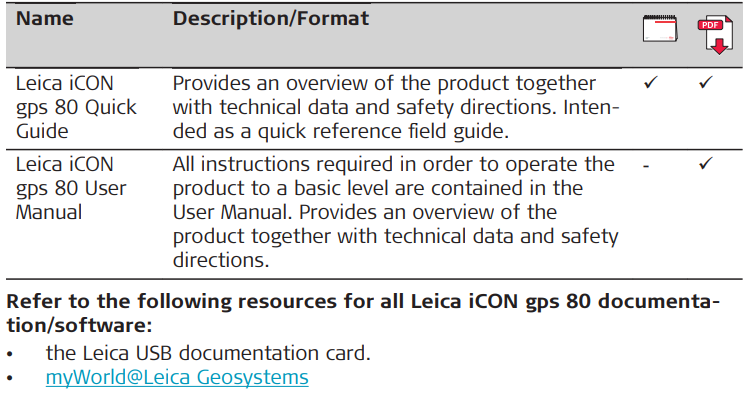The image size is (748, 404).
Task: Select the "Name" column header
Action: point(43,19)
